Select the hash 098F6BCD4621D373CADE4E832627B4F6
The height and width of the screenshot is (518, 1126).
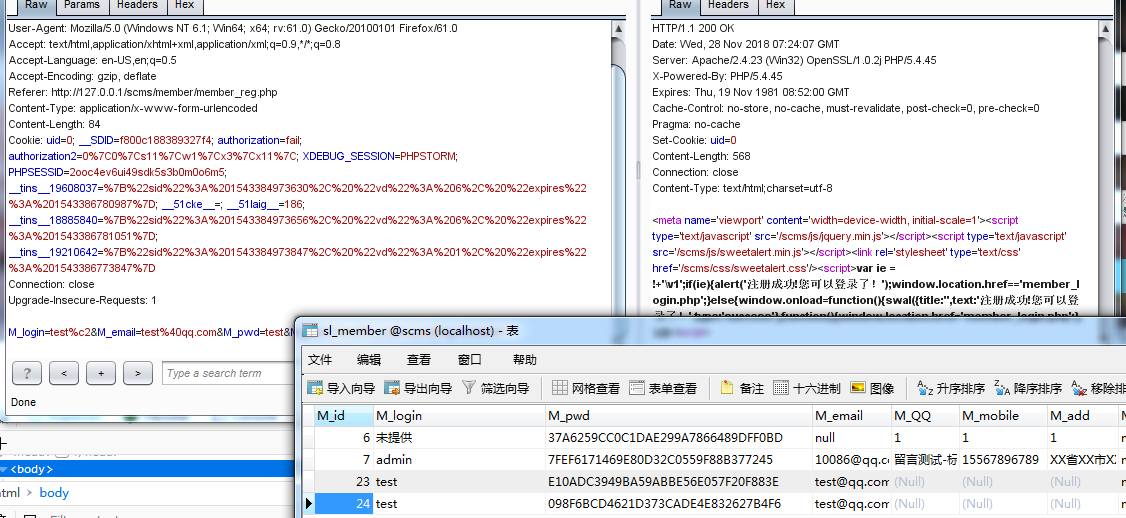(679, 504)
